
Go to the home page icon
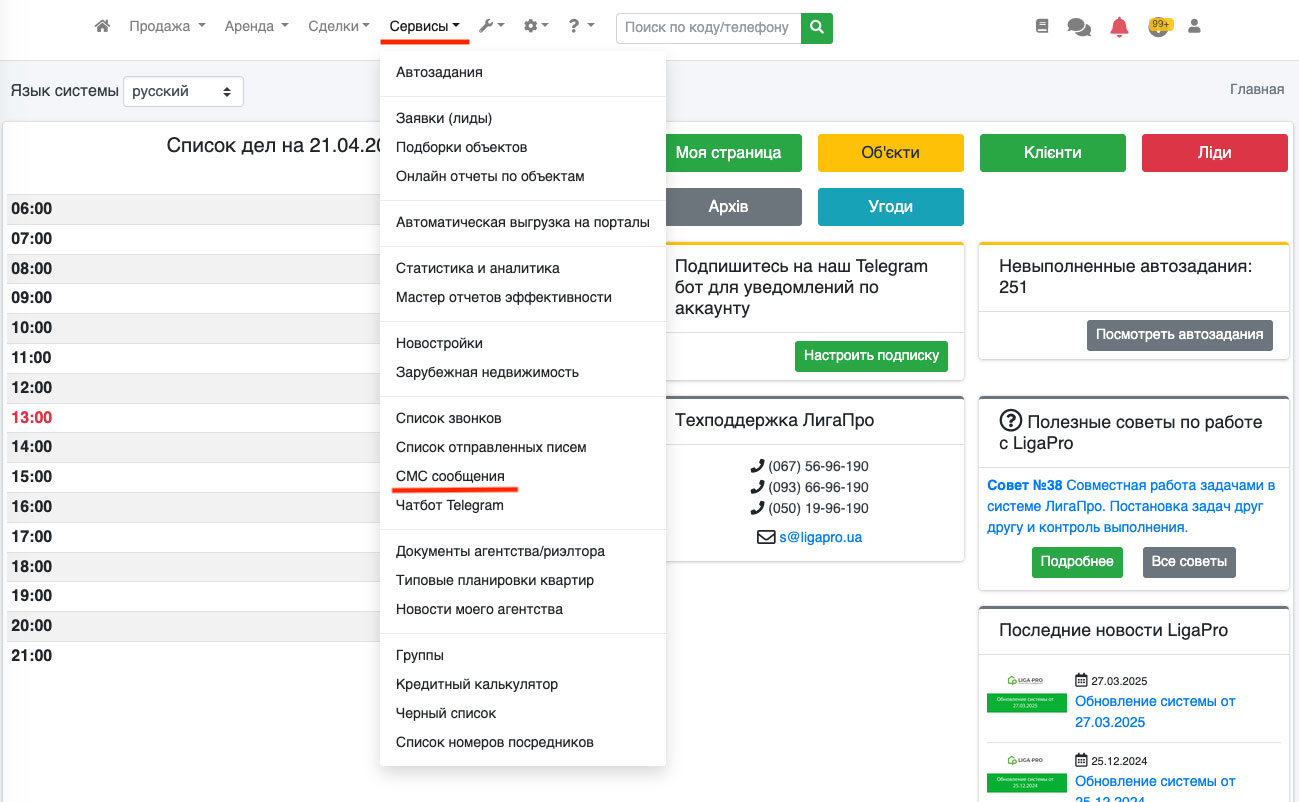(102, 27)
